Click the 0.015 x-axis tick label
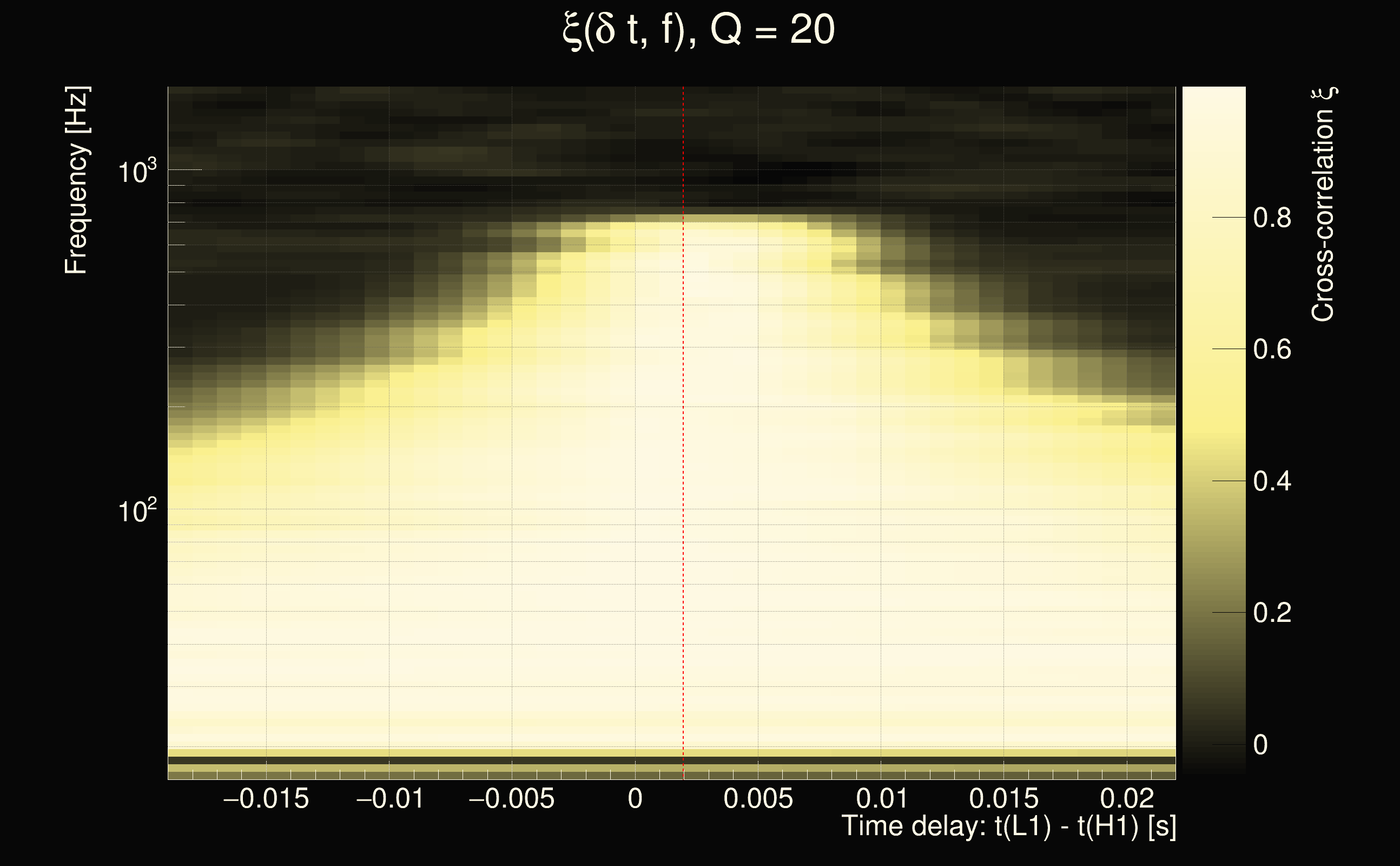 [1003, 799]
